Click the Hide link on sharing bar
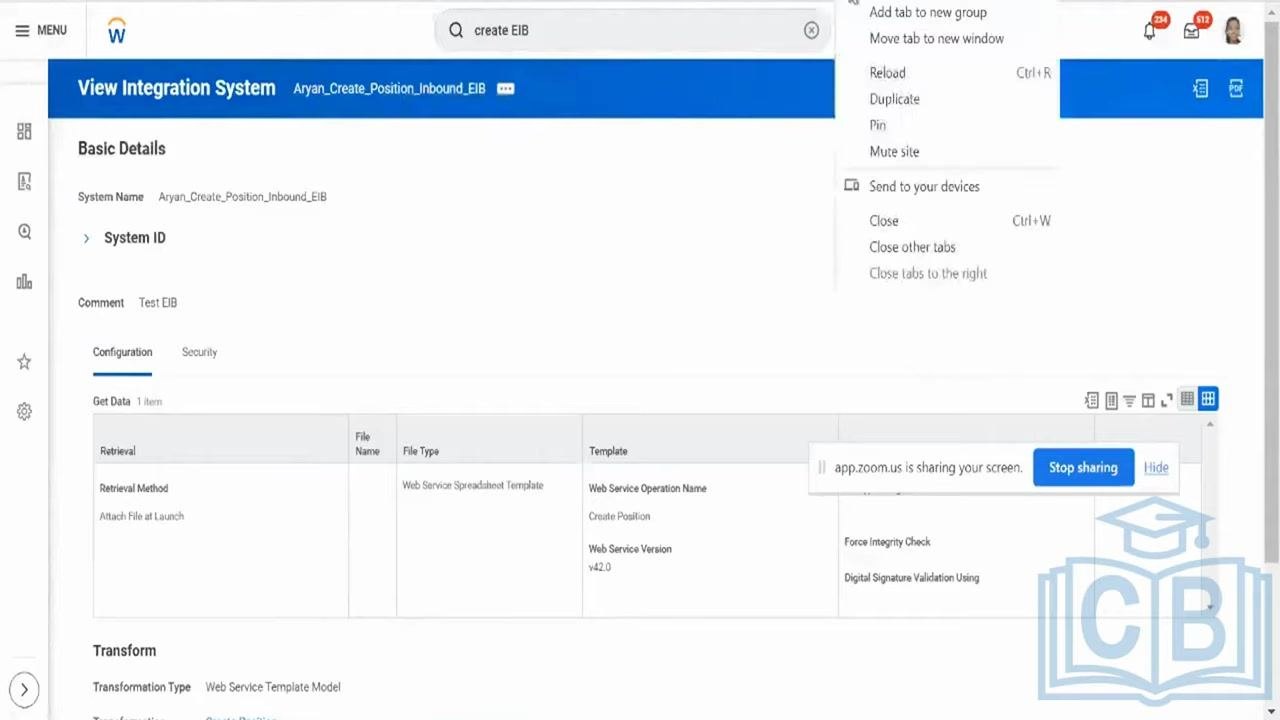Image resolution: width=1280 pixels, height=720 pixels. [x=1156, y=467]
